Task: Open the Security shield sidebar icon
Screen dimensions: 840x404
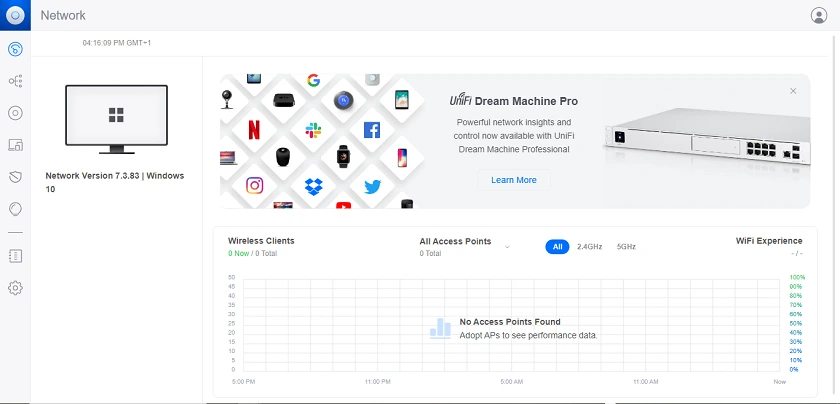Action: click(x=15, y=177)
